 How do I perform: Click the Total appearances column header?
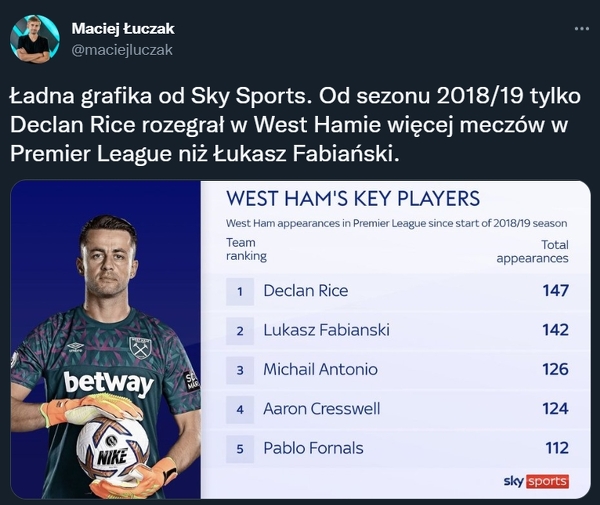[533, 251]
